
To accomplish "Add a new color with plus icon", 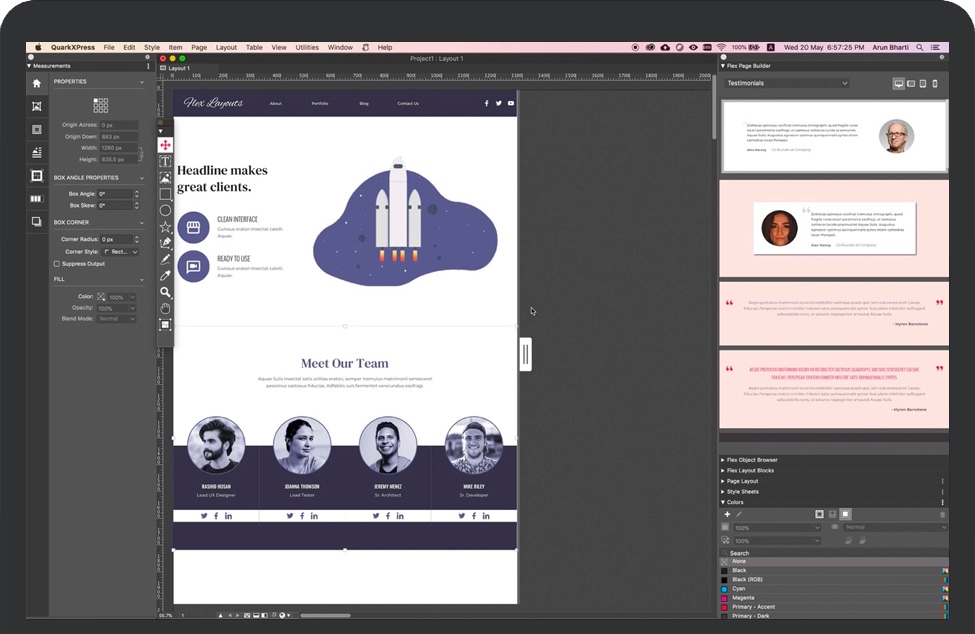I will (x=727, y=514).
